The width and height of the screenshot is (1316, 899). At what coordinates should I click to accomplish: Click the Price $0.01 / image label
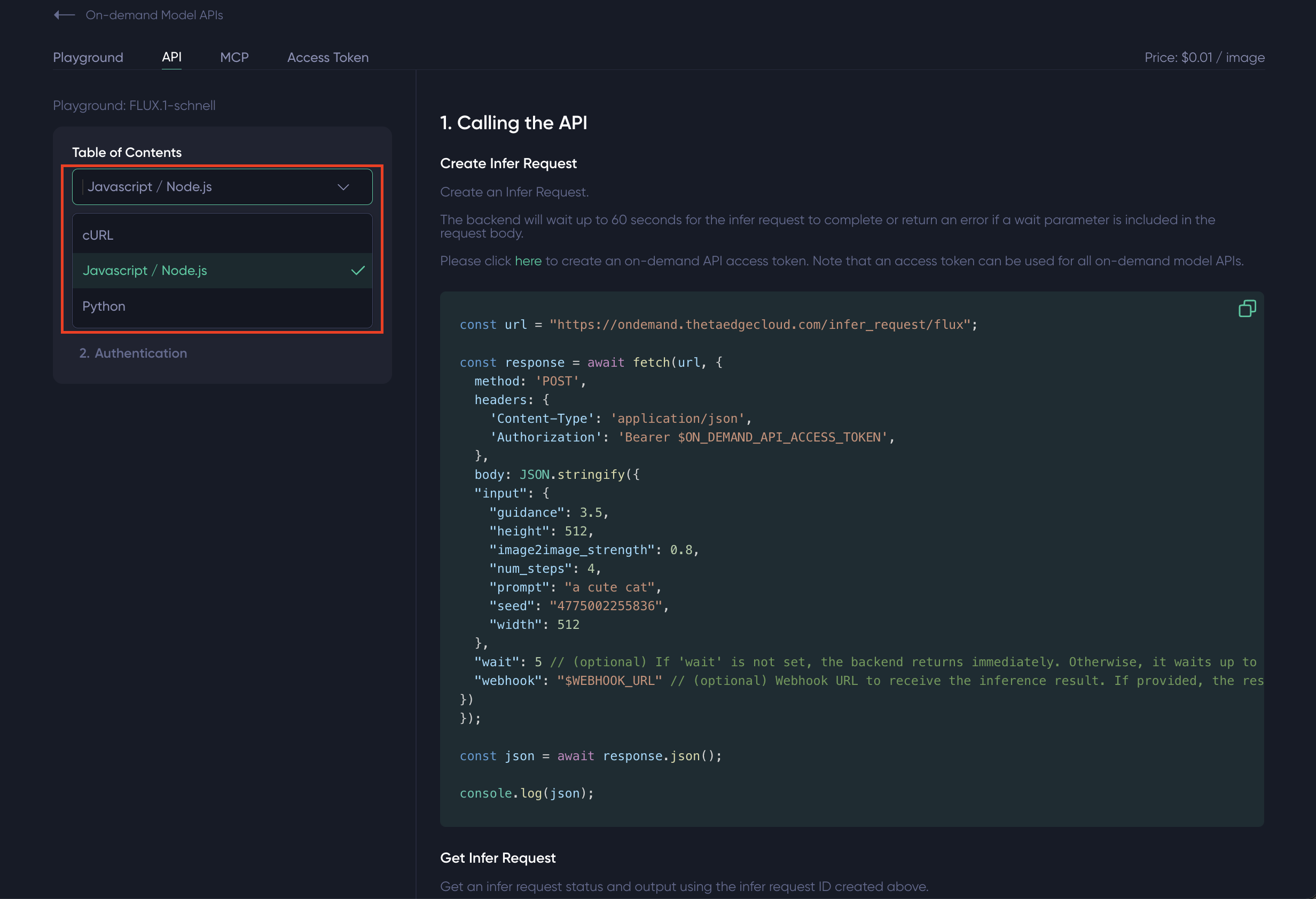[1204, 57]
